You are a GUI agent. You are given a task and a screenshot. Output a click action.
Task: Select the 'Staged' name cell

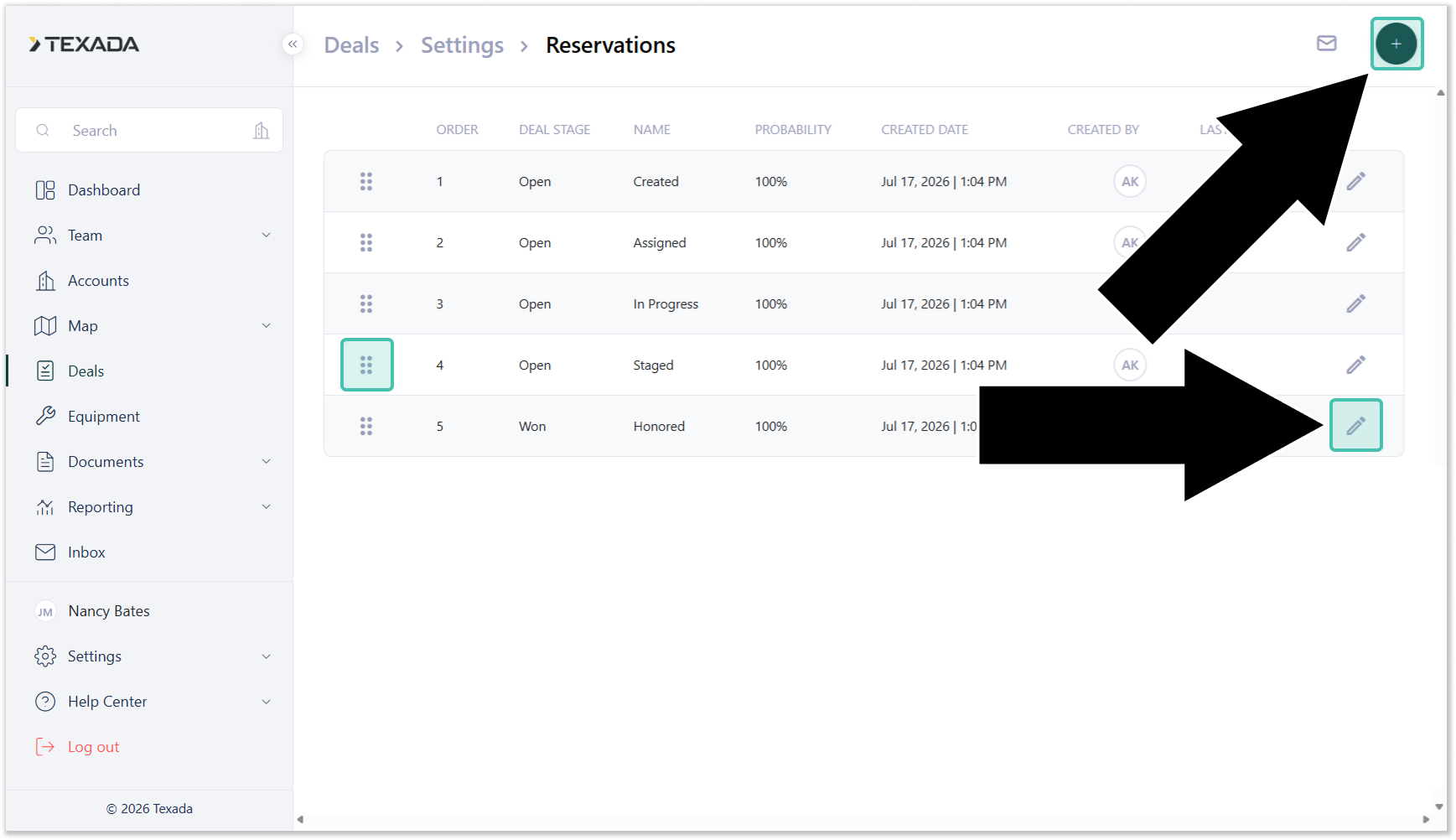pyautogui.click(x=653, y=366)
